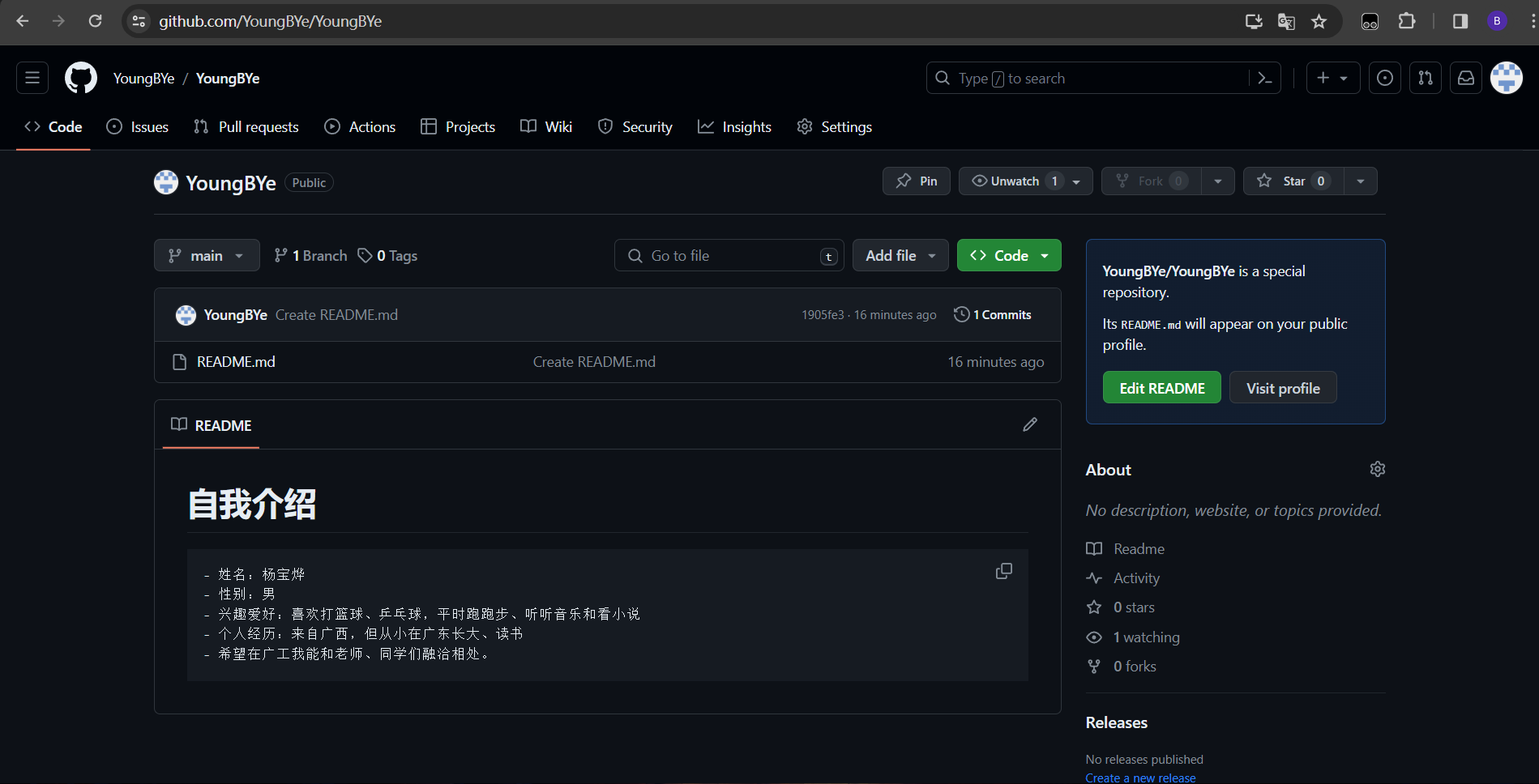Open the global navigation hamburger menu
This screenshot has height=784, width=1539.
pos(32,78)
